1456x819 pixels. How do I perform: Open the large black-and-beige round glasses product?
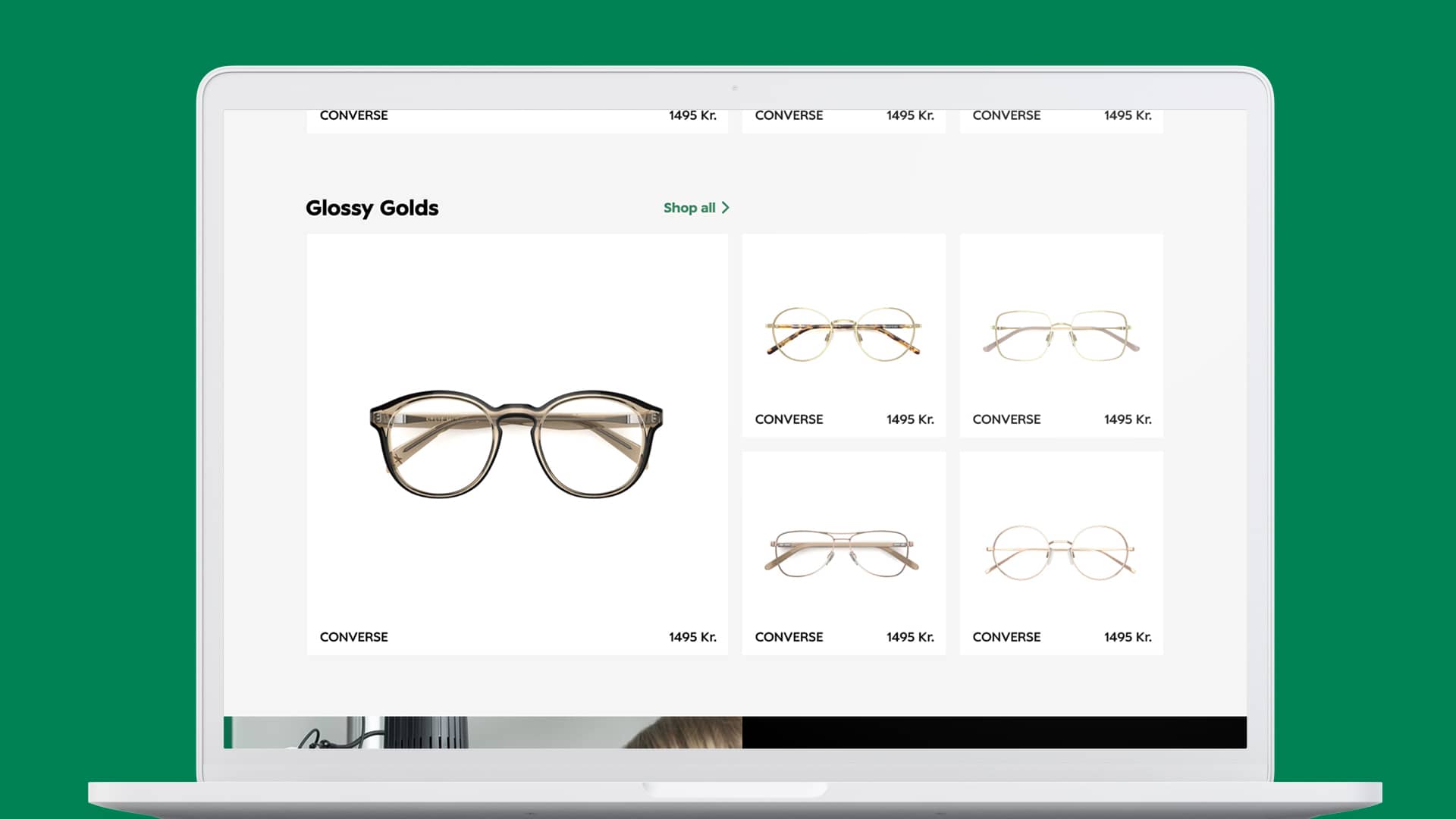pyautogui.click(x=516, y=444)
